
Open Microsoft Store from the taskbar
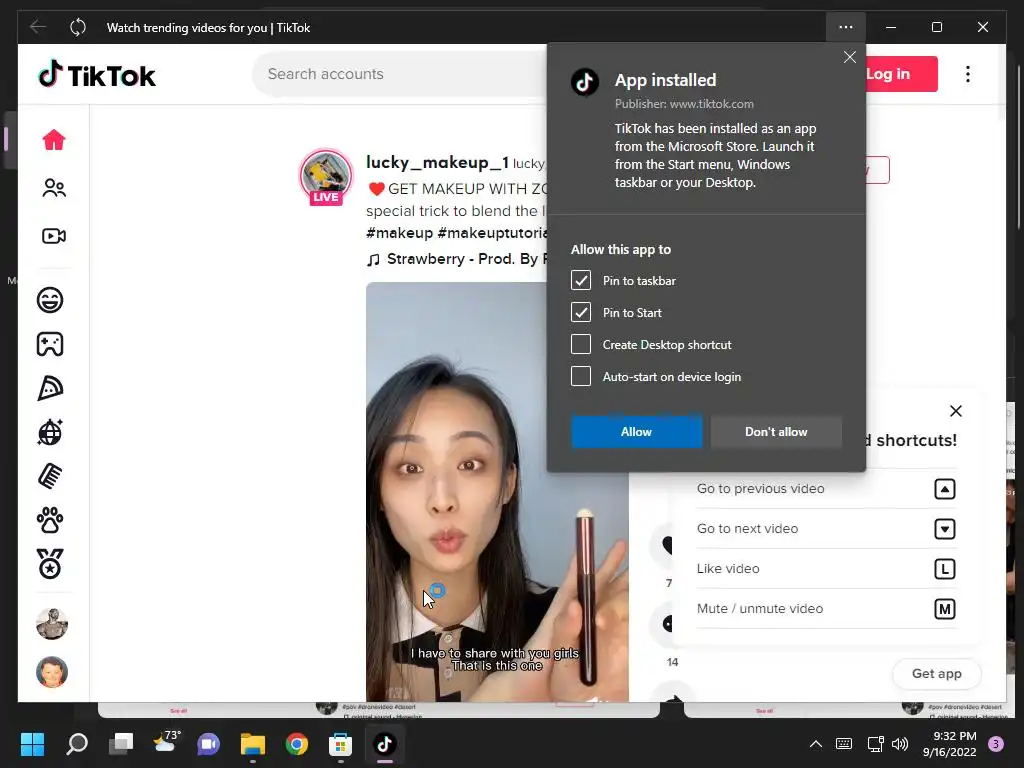340,744
